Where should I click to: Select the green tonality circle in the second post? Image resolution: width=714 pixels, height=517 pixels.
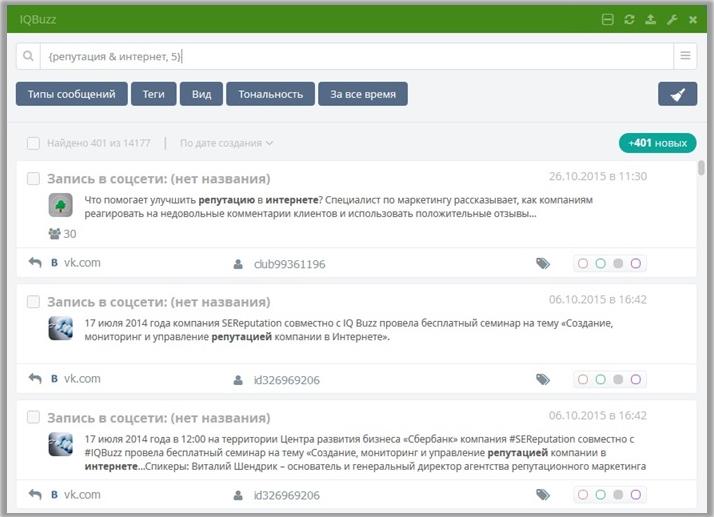(x=601, y=379)
